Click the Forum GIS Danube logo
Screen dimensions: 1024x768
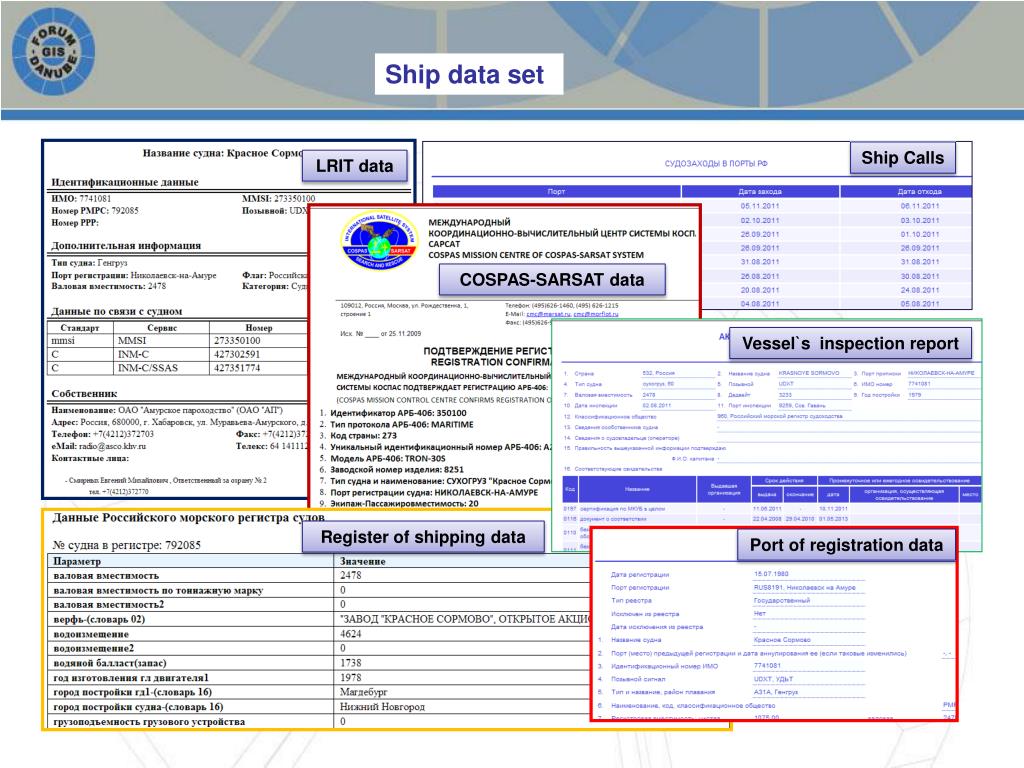(54, 53)
